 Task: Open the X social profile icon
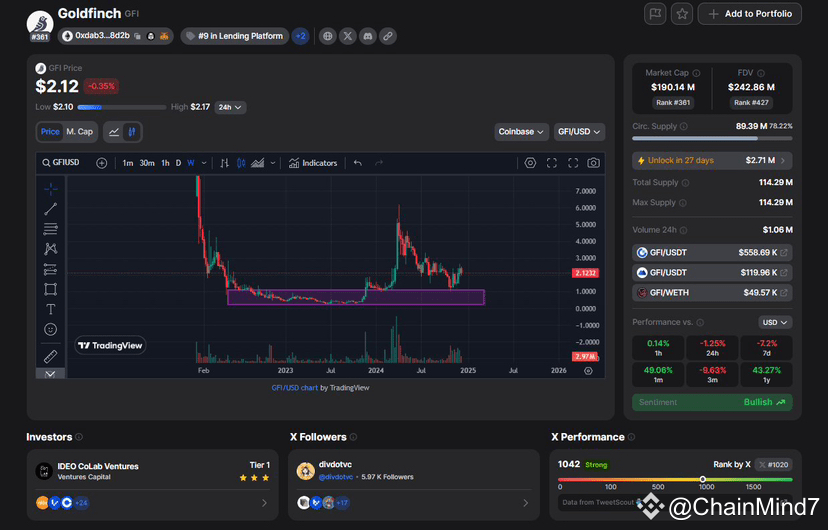(347, 36)
